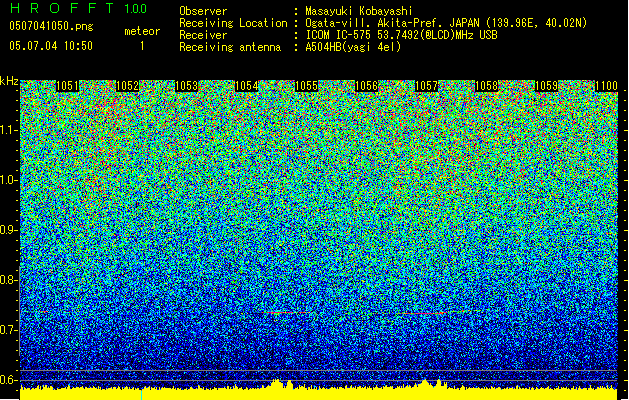Click the 1100 time marker

click(606, 86)
